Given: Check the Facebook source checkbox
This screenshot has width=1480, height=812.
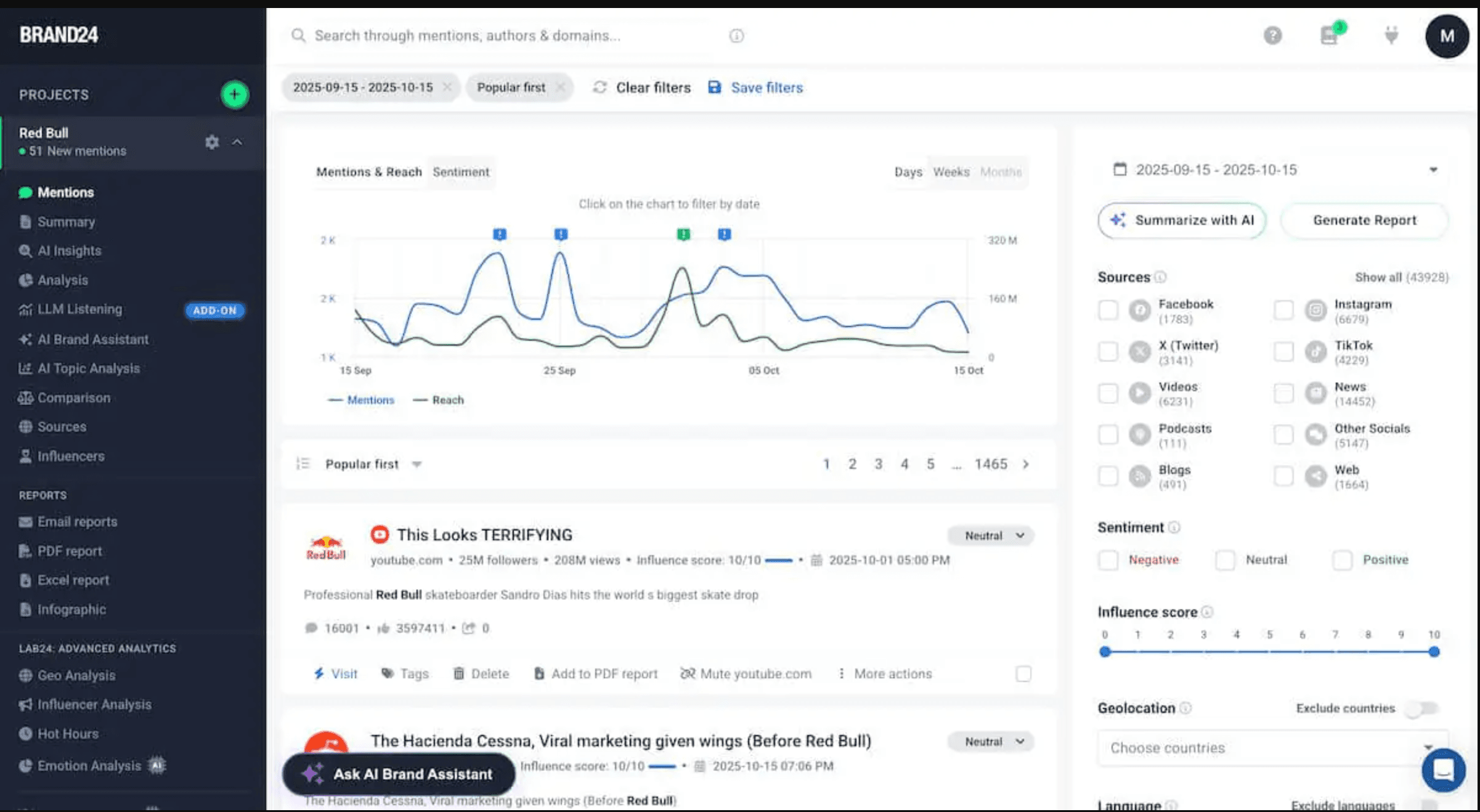Looking at the screenshot, I should [x=1108, y=310].
